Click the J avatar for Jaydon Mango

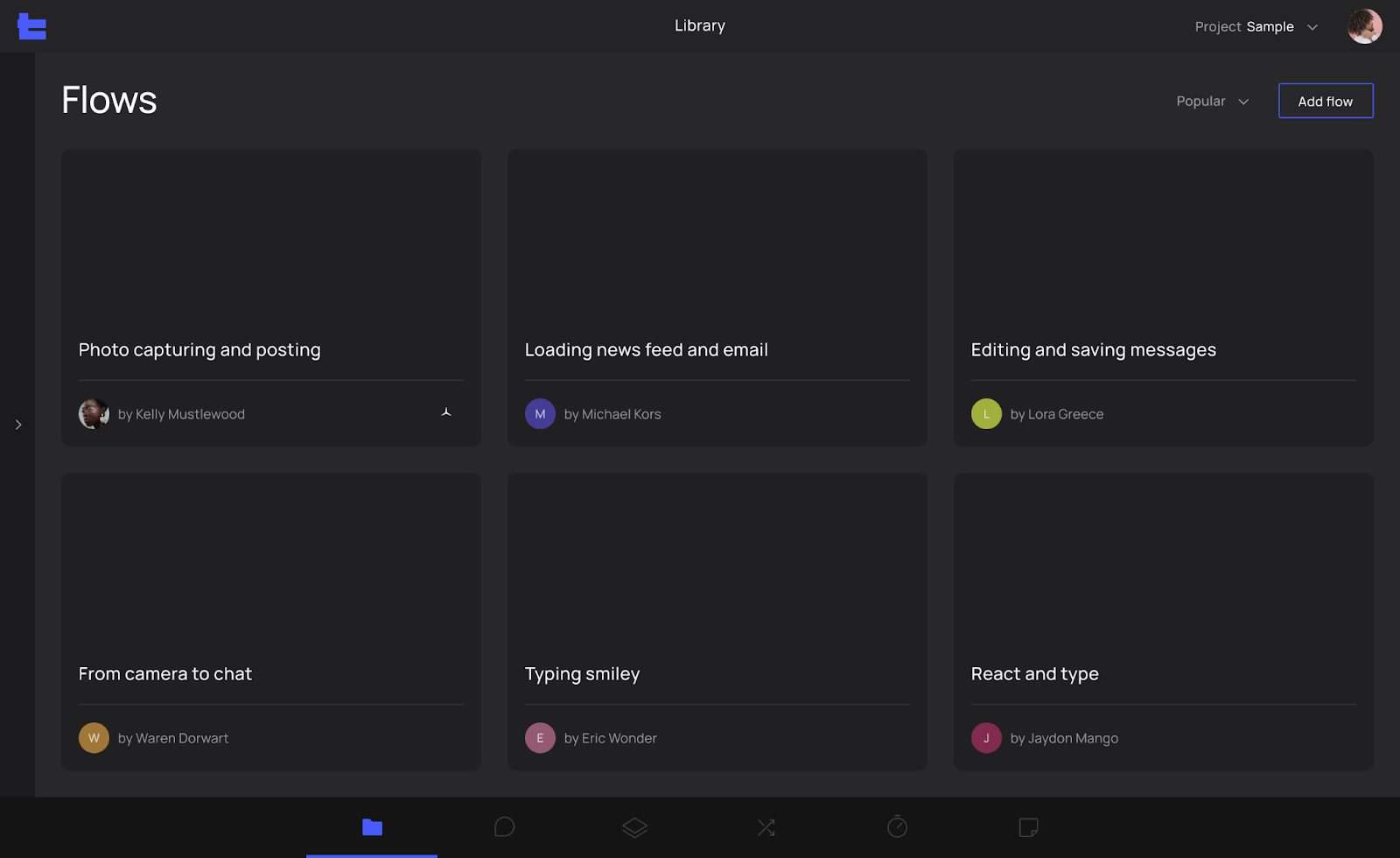point(986,738)
